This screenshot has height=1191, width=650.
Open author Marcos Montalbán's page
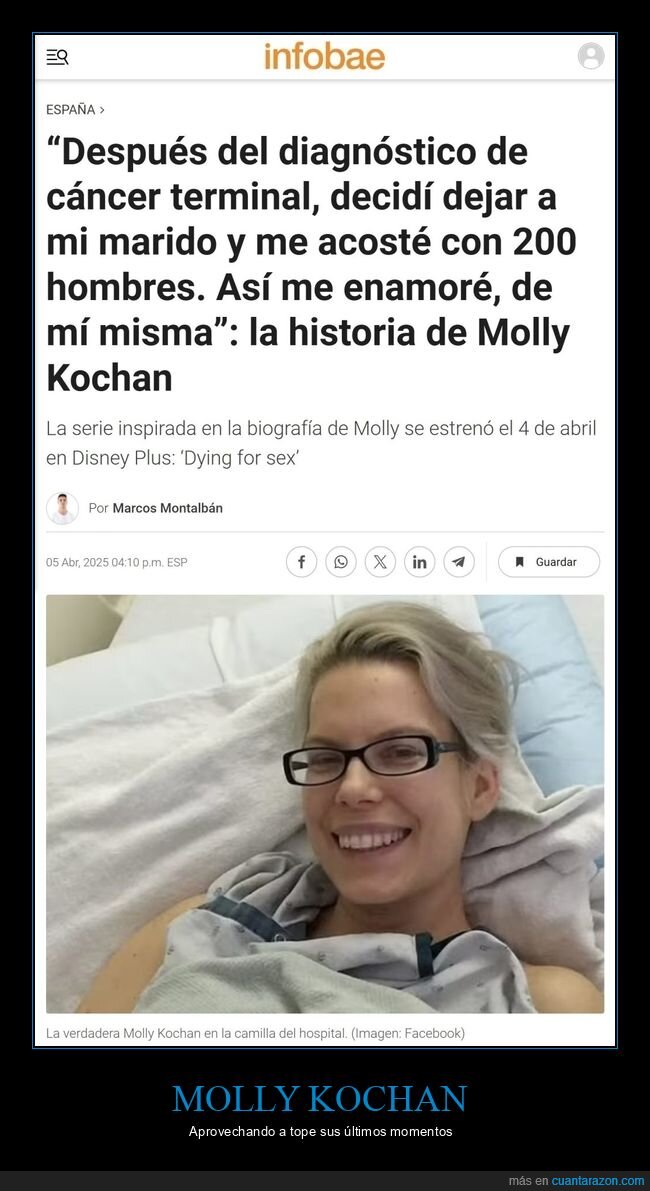coord(168,508)
